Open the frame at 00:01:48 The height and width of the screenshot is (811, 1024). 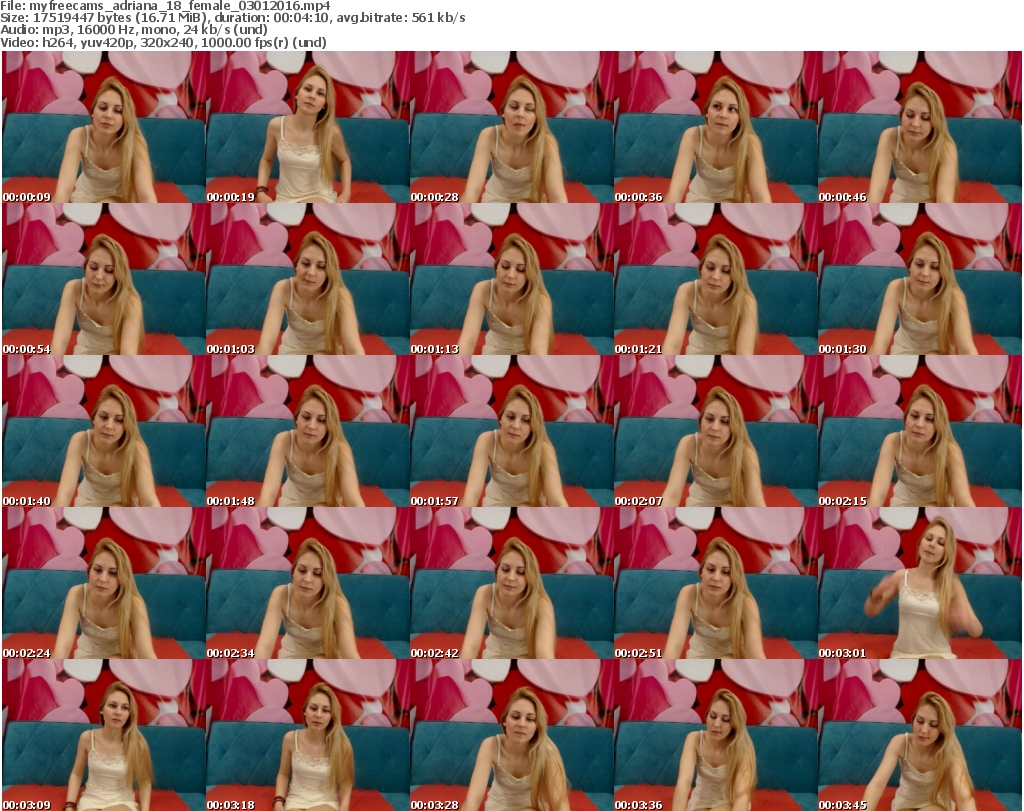308,431
